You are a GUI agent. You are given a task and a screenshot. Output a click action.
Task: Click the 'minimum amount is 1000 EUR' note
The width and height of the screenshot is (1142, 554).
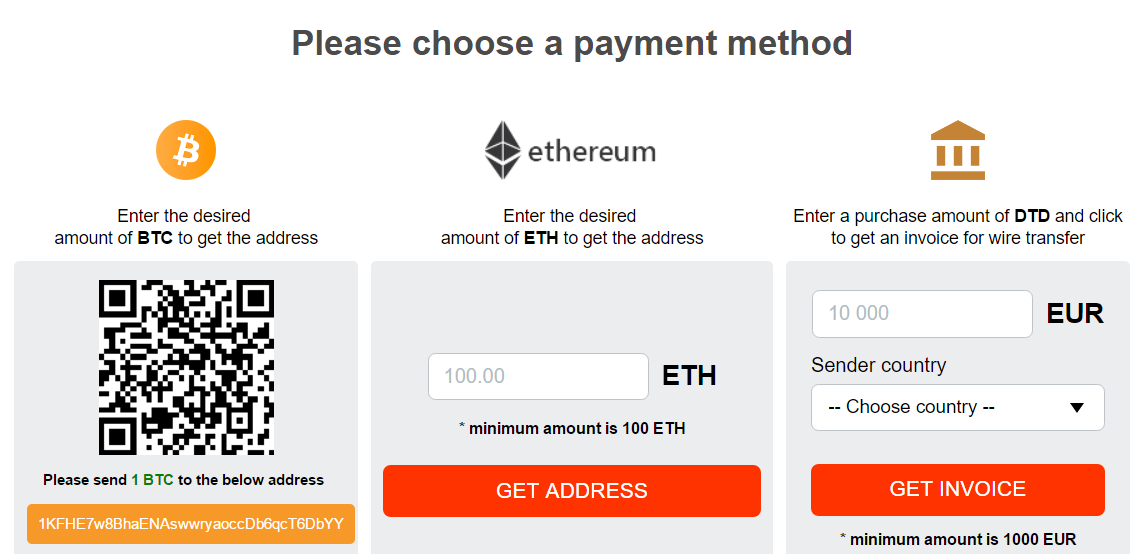(958, 539)
